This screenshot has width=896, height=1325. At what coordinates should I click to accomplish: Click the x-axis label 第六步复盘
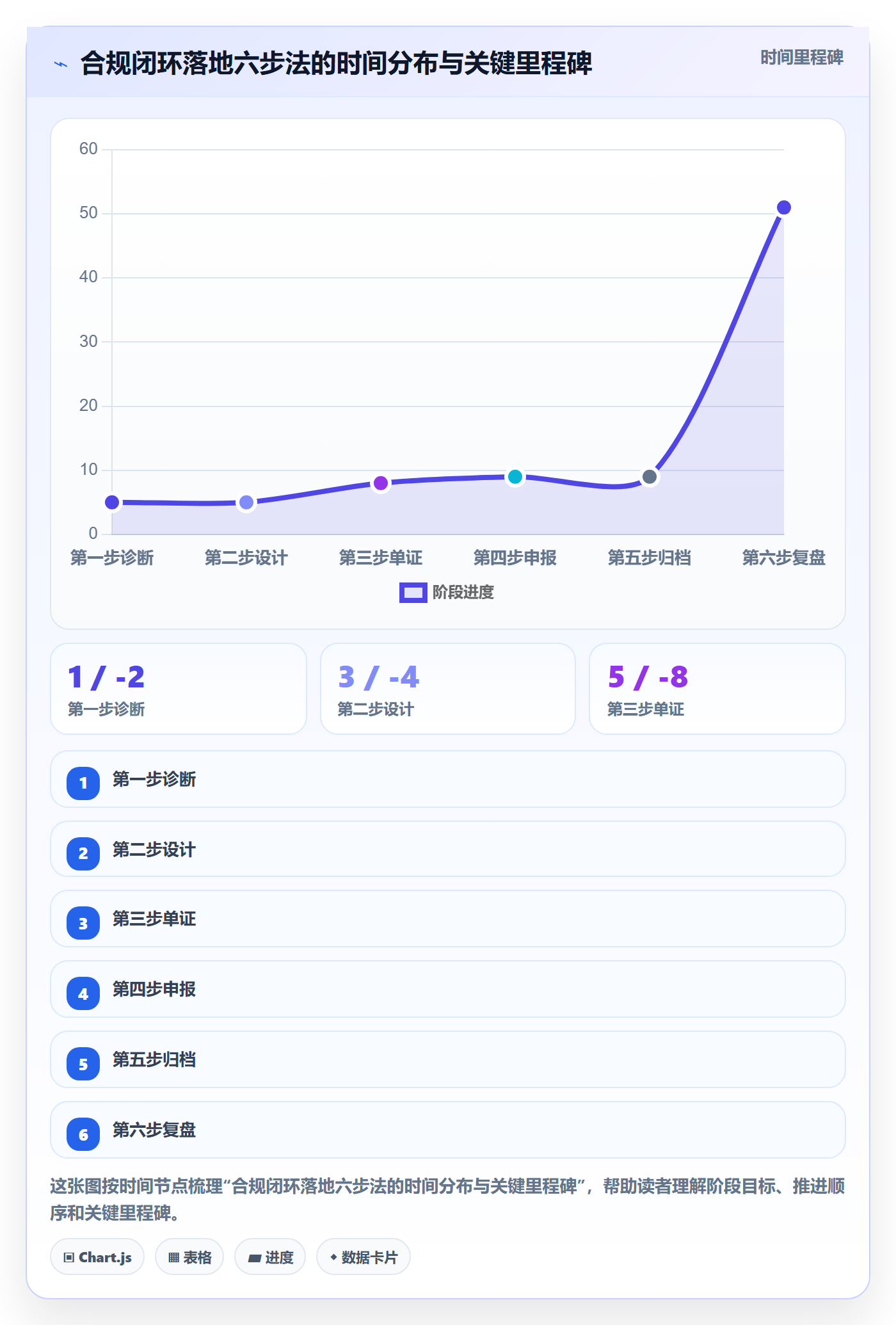(x=784, y=558)
